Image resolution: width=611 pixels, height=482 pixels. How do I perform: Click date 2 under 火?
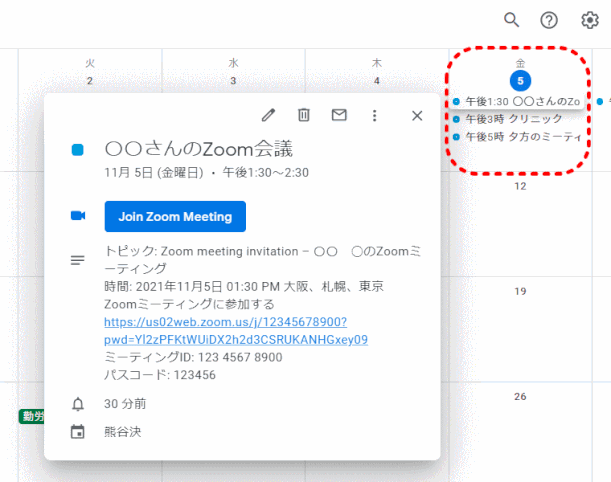[90, 81]
